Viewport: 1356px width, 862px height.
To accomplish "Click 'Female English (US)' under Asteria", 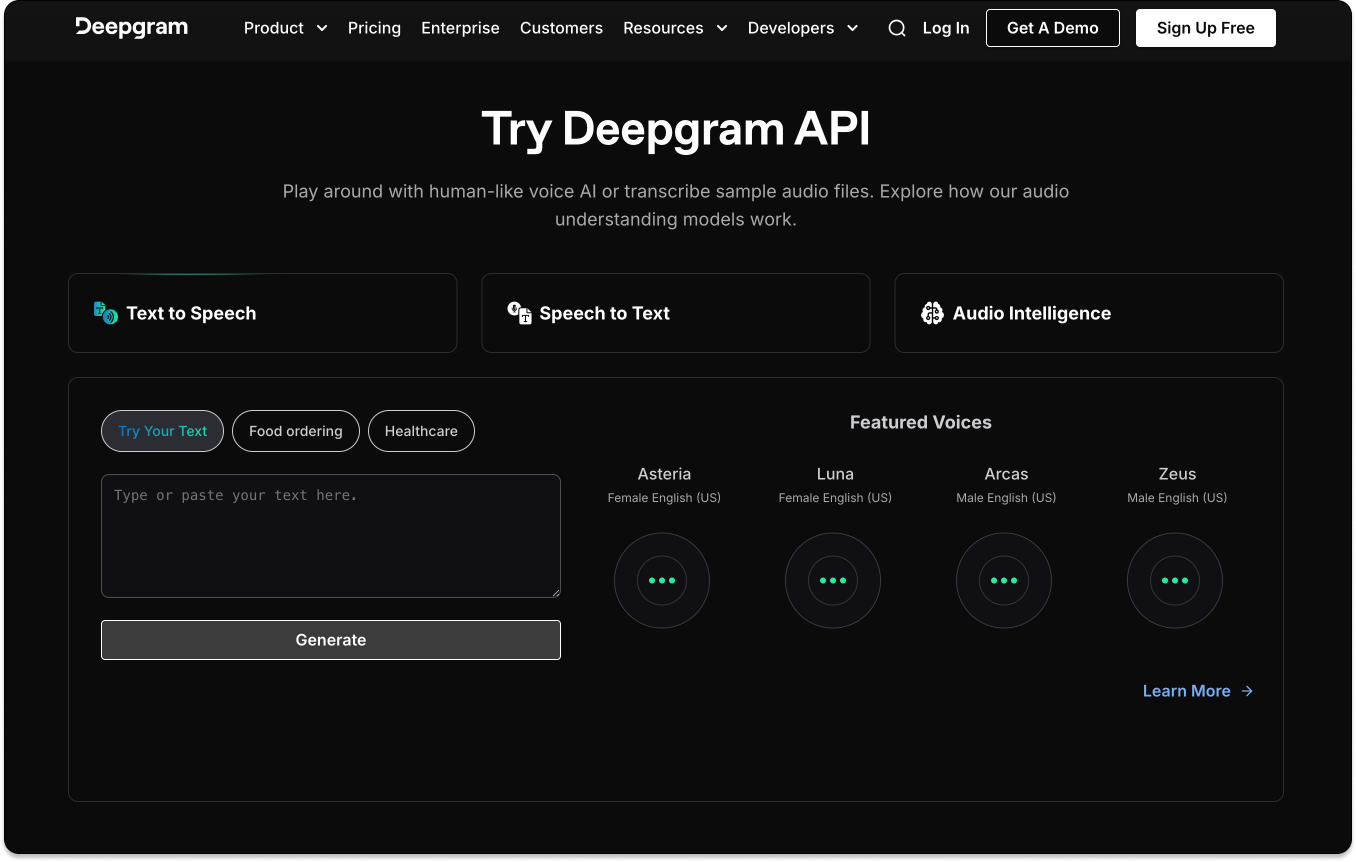I will click(664, 498).
